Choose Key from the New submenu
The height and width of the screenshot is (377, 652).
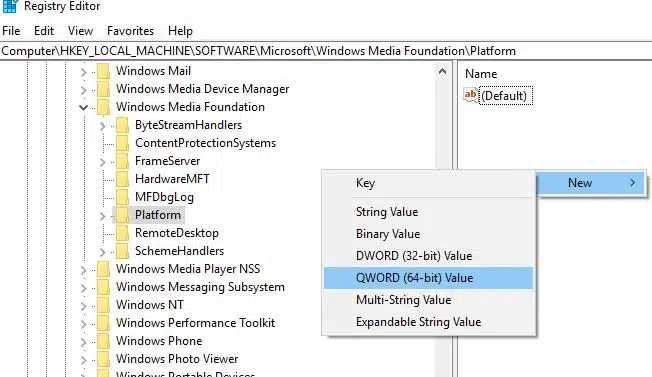[428, 183]
